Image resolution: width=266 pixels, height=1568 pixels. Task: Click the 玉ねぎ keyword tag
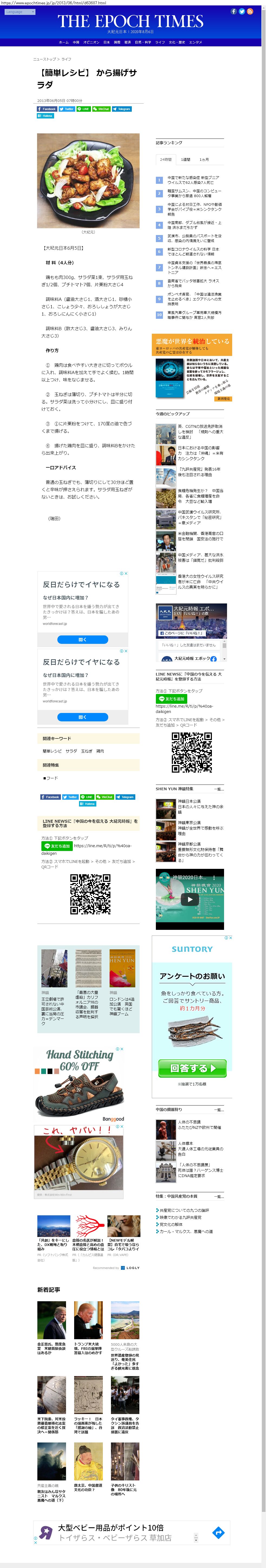click(x=86, y=751)
